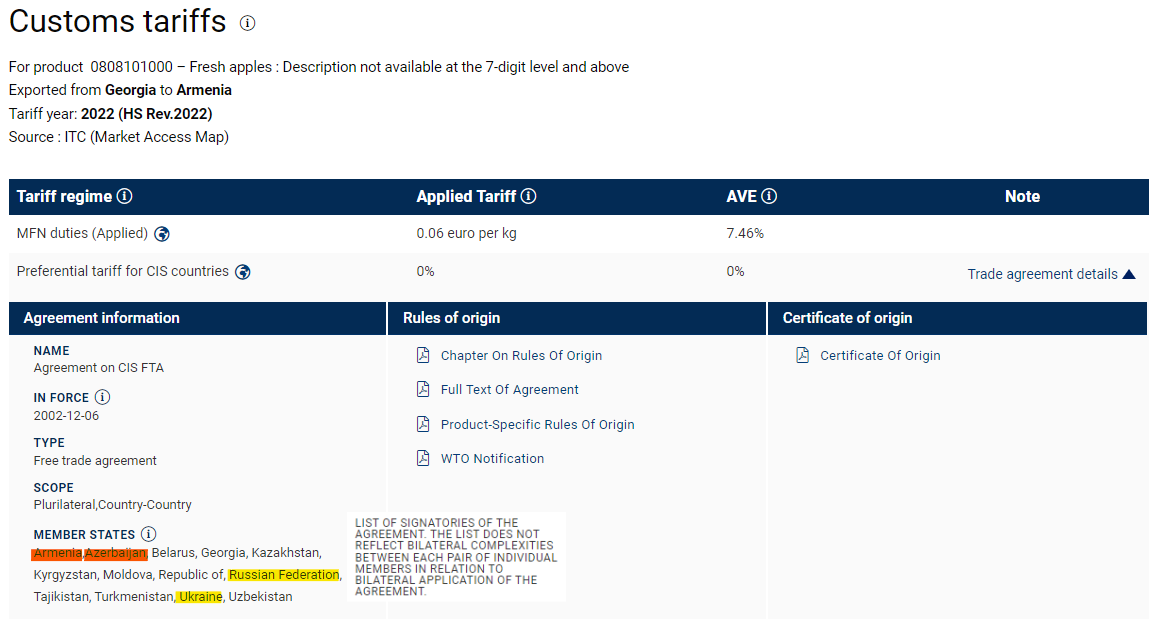Viewport: 1154px width, 619px height.
Task: Collapse the Trade agreement details section
Action: pyautogui.click(x=1042, y=274)
